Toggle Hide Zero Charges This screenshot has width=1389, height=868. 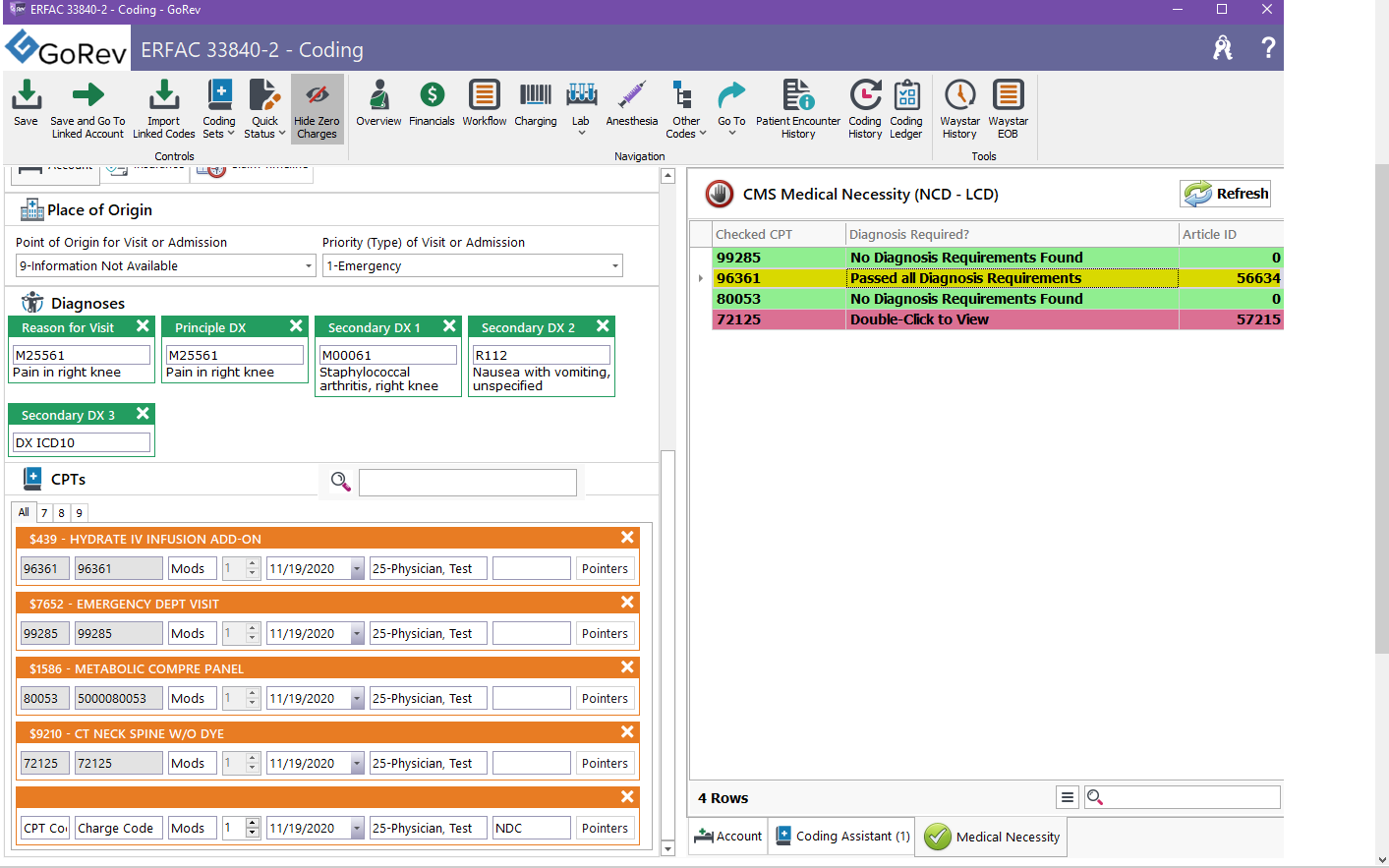coord(317,108)
